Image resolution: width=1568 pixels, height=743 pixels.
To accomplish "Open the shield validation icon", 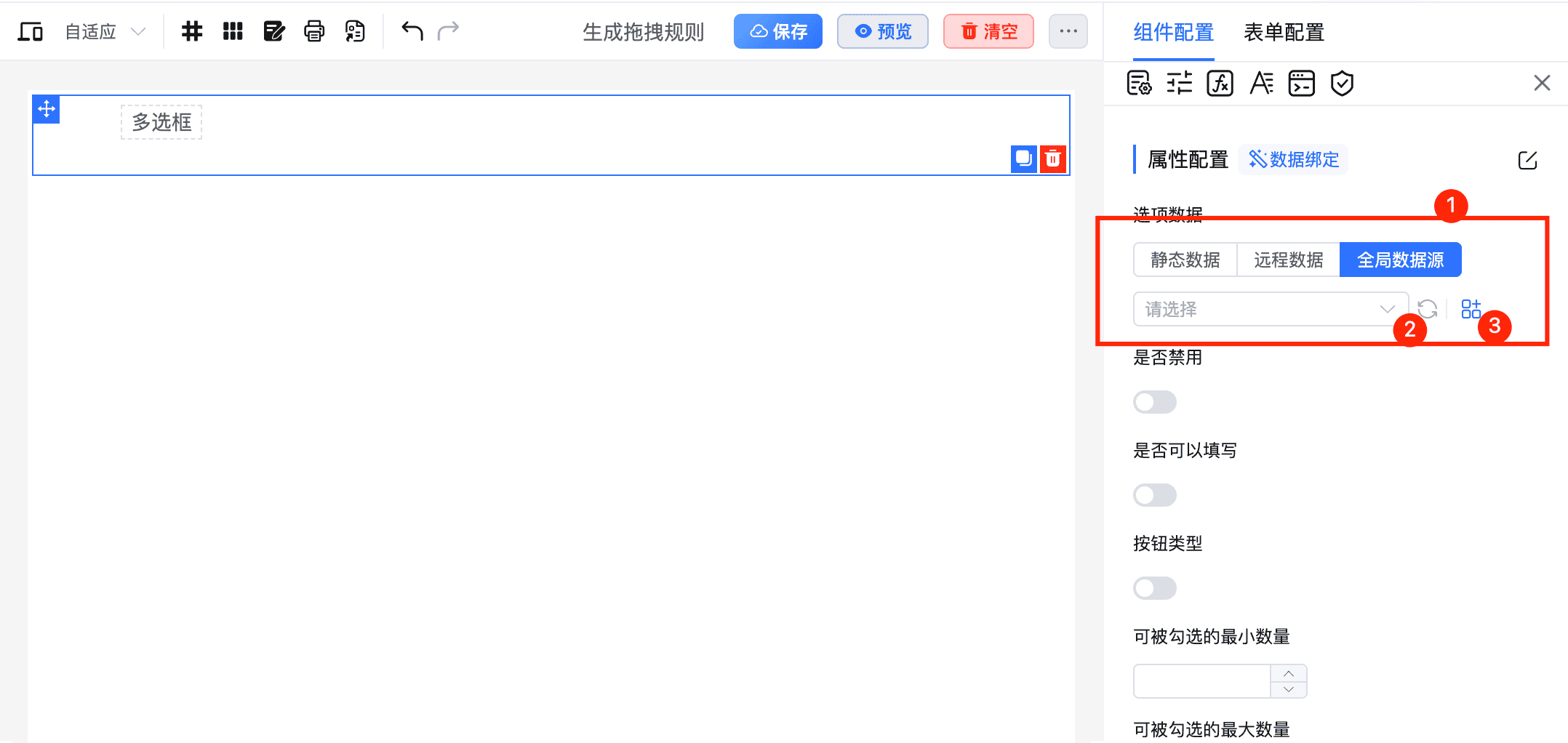I will pos(1342,84).
